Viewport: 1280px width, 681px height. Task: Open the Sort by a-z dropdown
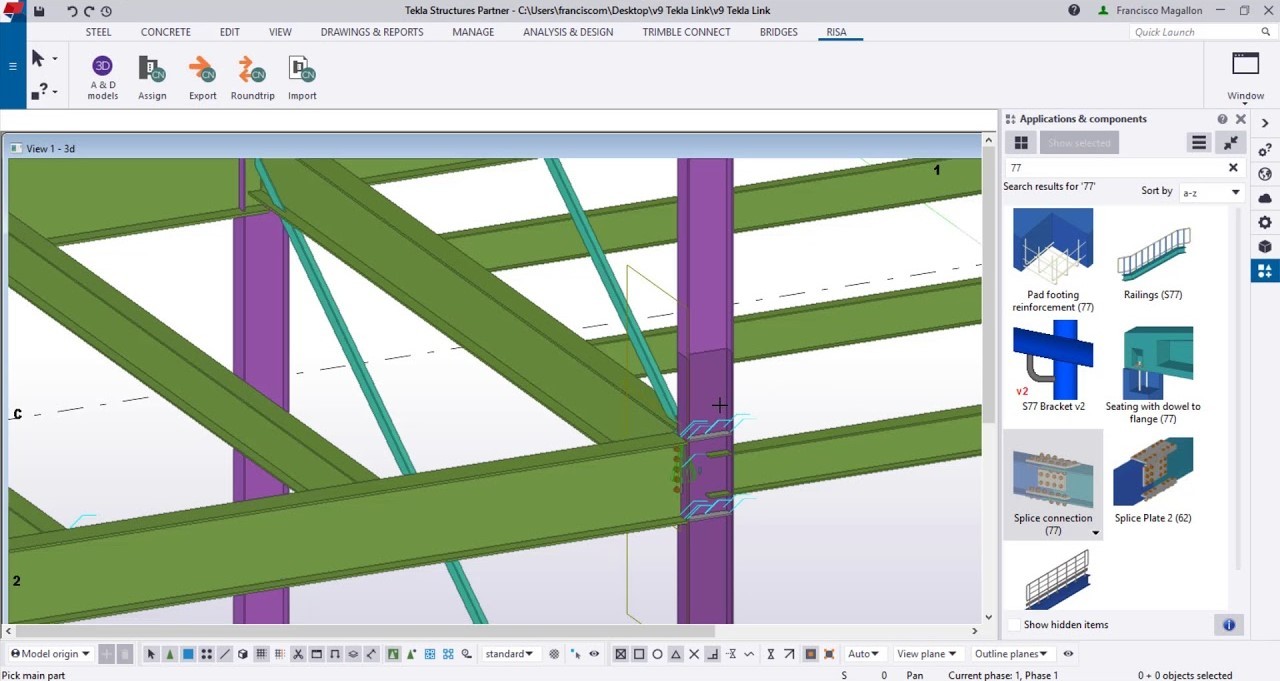coord(1210,192)
